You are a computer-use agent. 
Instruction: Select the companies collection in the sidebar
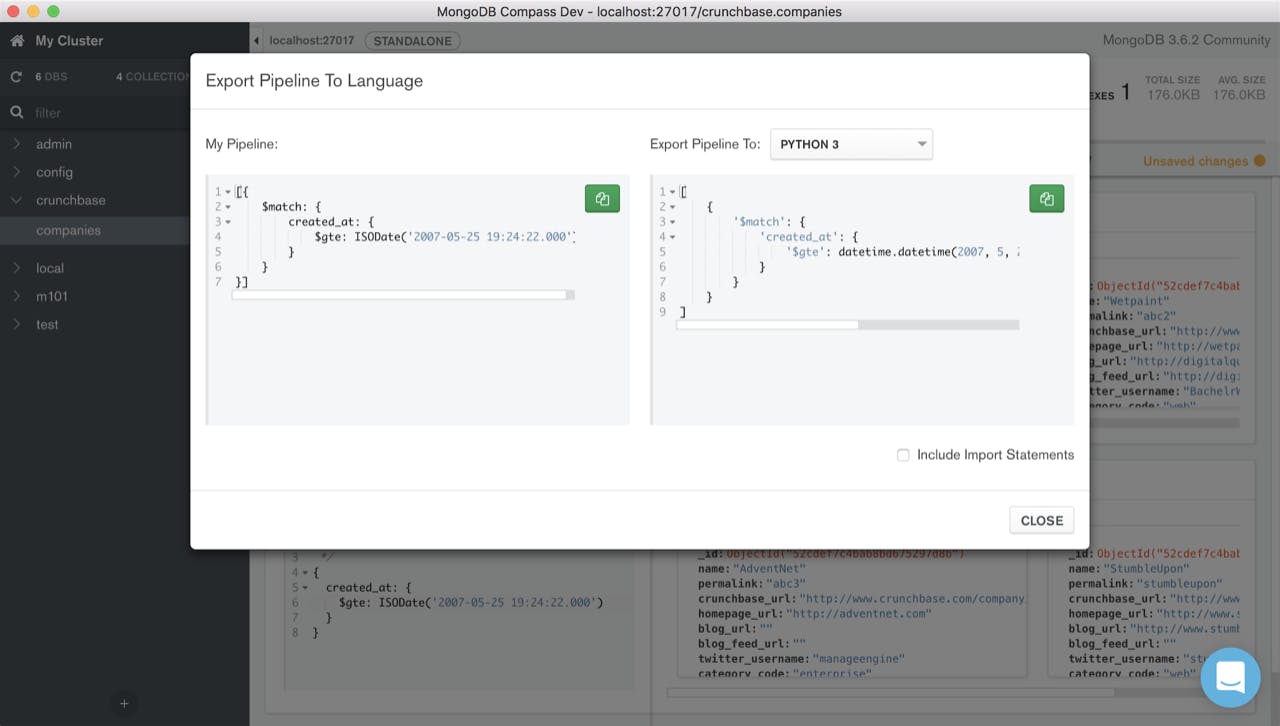click(70, 230)
